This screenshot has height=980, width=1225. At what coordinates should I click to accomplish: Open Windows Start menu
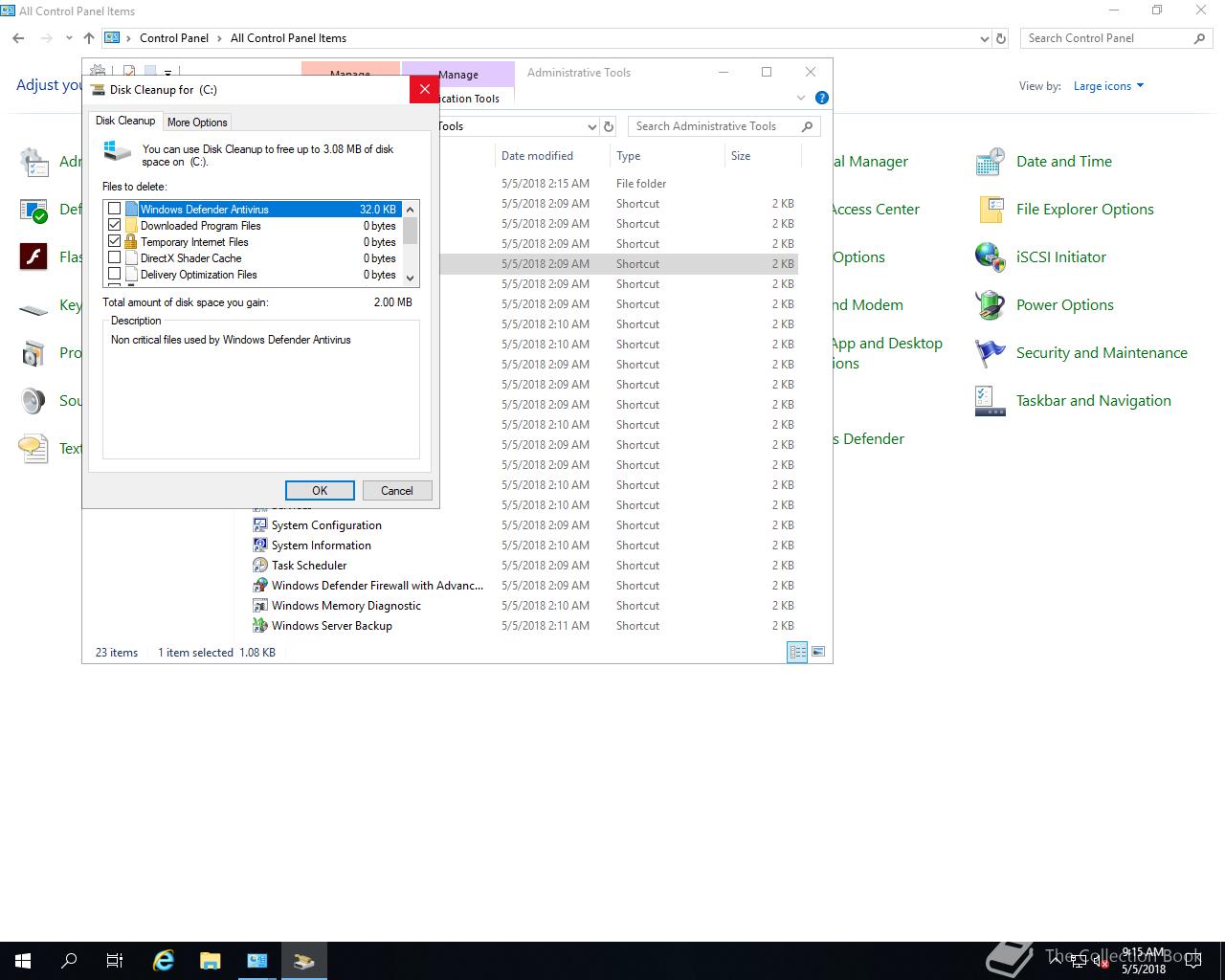(23, 961)
